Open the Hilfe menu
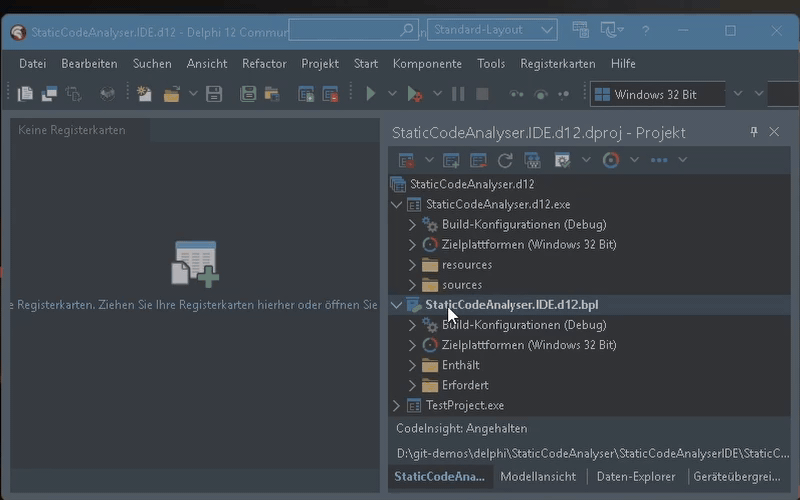Viewport: 800px width, 500px height. tap(623, 64)
